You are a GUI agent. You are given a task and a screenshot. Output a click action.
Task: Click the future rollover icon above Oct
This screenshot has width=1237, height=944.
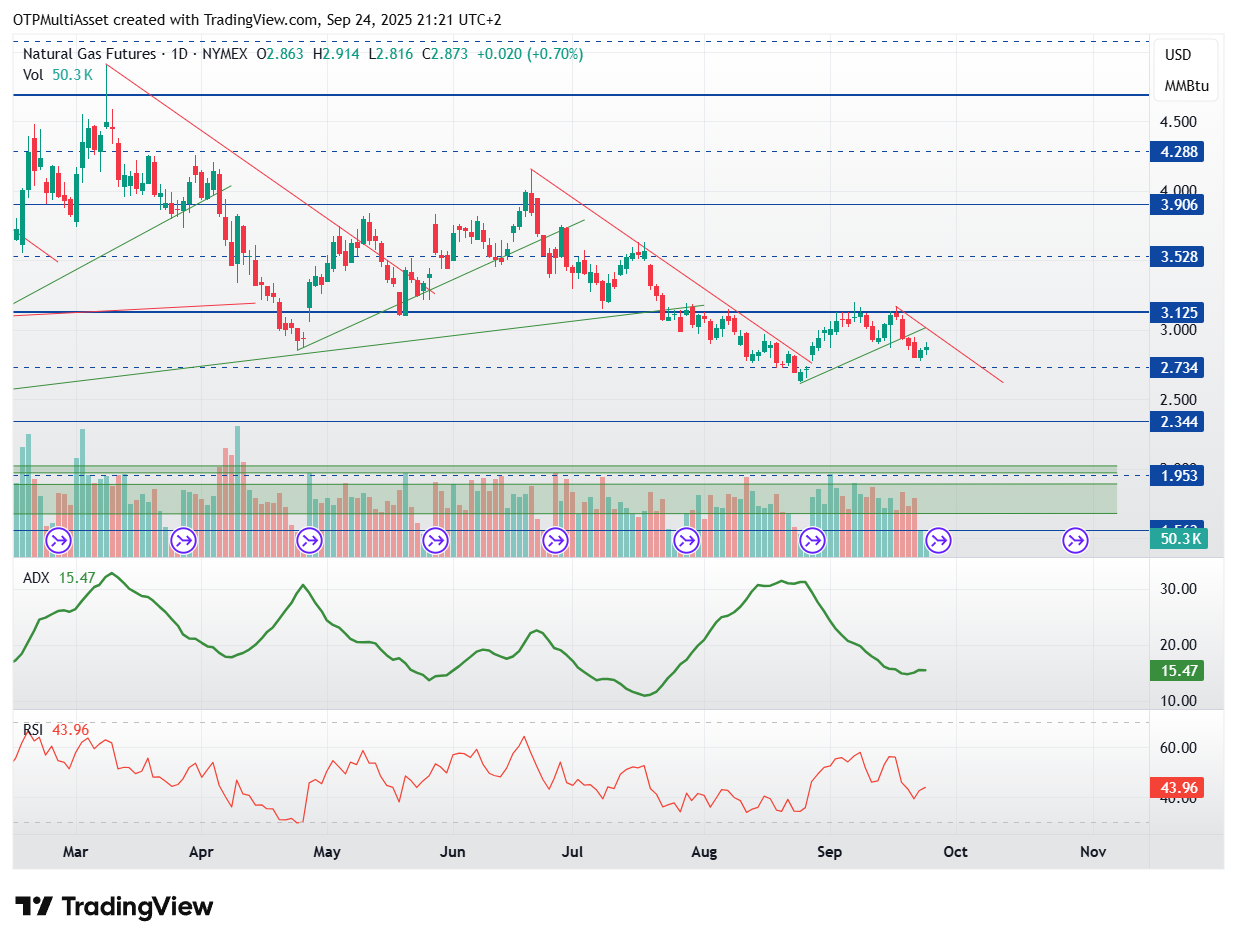[938, 541]
